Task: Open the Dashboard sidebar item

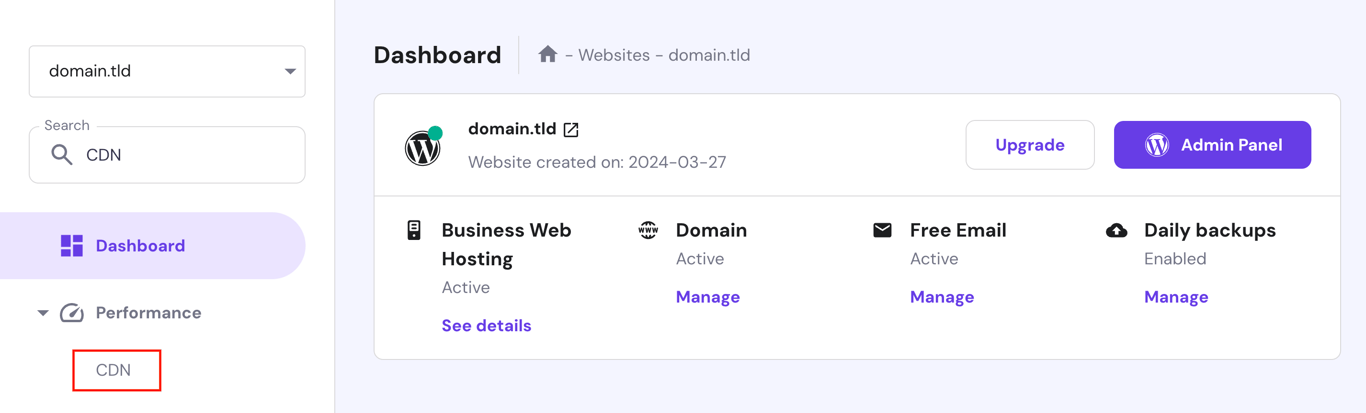Action: tap(152, 246)
